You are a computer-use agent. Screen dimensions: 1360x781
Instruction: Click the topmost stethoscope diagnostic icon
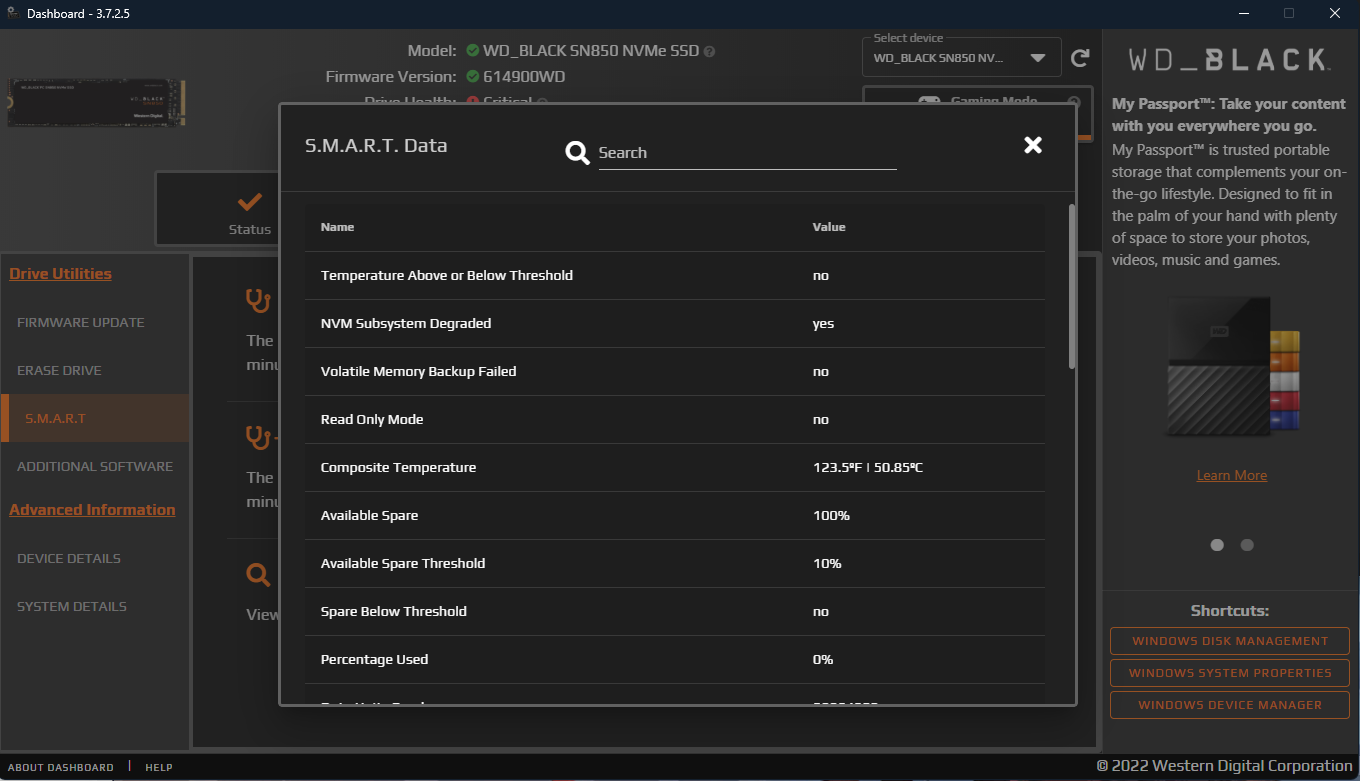coord(258,299)
